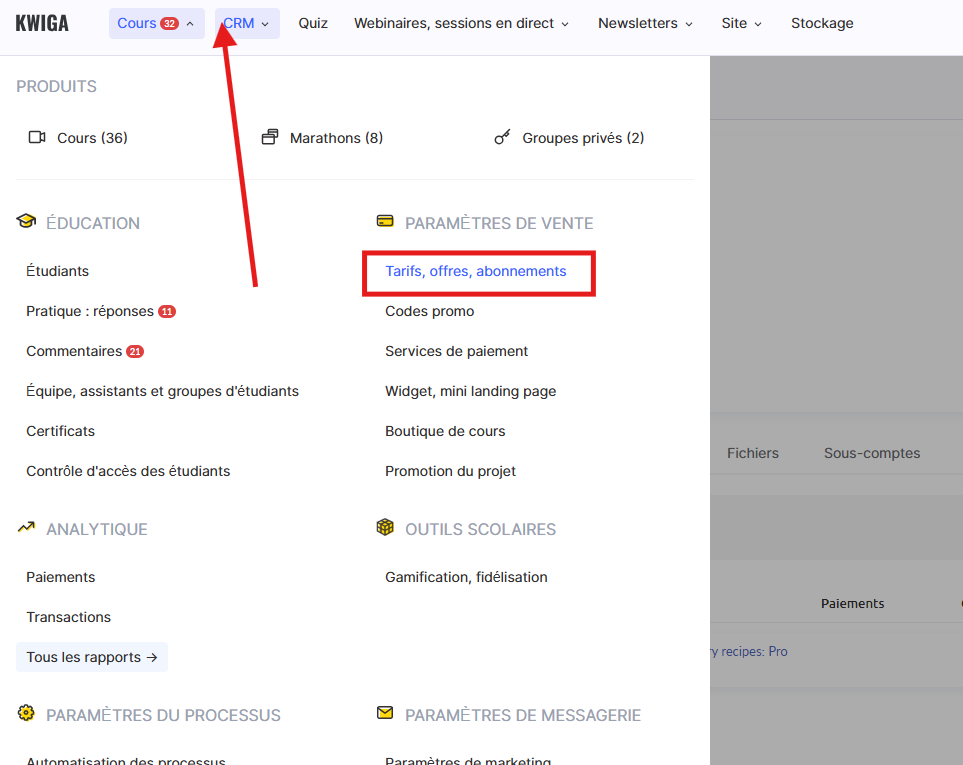This screenshot has height=765, width=963.
Task: Click the Analytique trend arrow icon
Action: [26, 528]
